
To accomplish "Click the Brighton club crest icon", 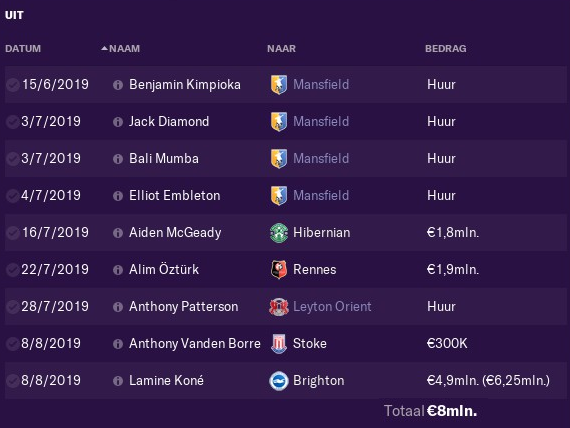I will click(x=279, y=381).
